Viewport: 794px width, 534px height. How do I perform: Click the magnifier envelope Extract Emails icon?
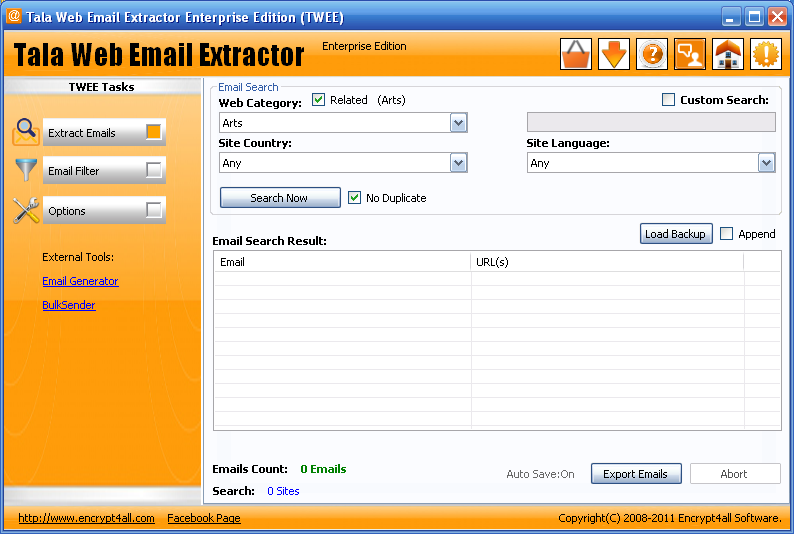pyautogui.click(x=26, y=132)
